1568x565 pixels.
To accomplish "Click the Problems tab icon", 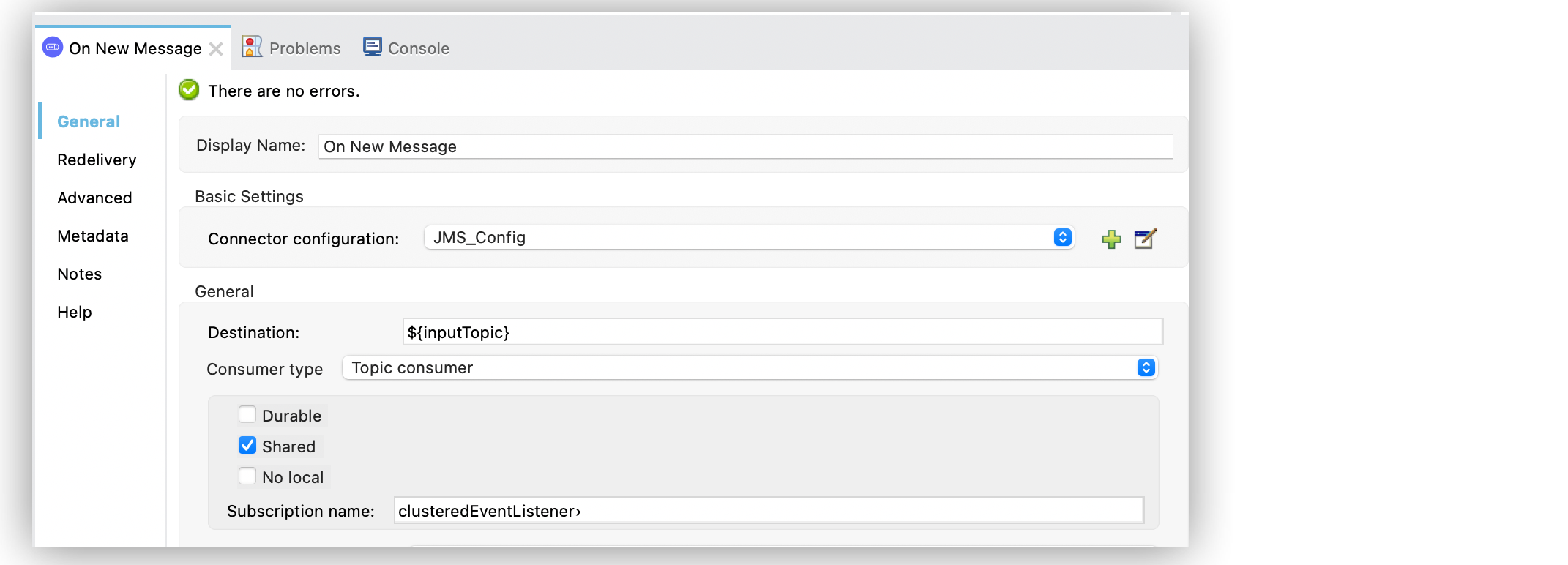I will pos(252,48).
